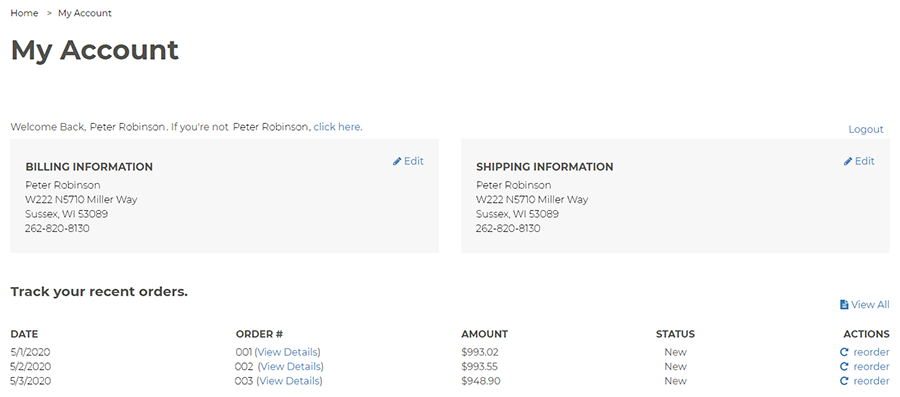
Task: Click the pencil icon in Billing Information
Action: pos(397,162)
